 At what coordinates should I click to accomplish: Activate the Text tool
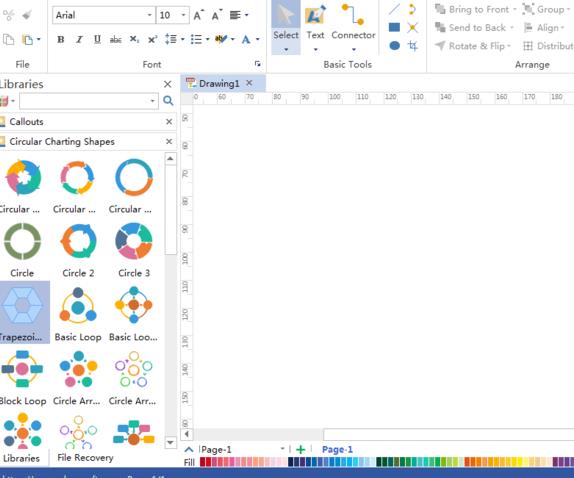click(x=315, y=27)
